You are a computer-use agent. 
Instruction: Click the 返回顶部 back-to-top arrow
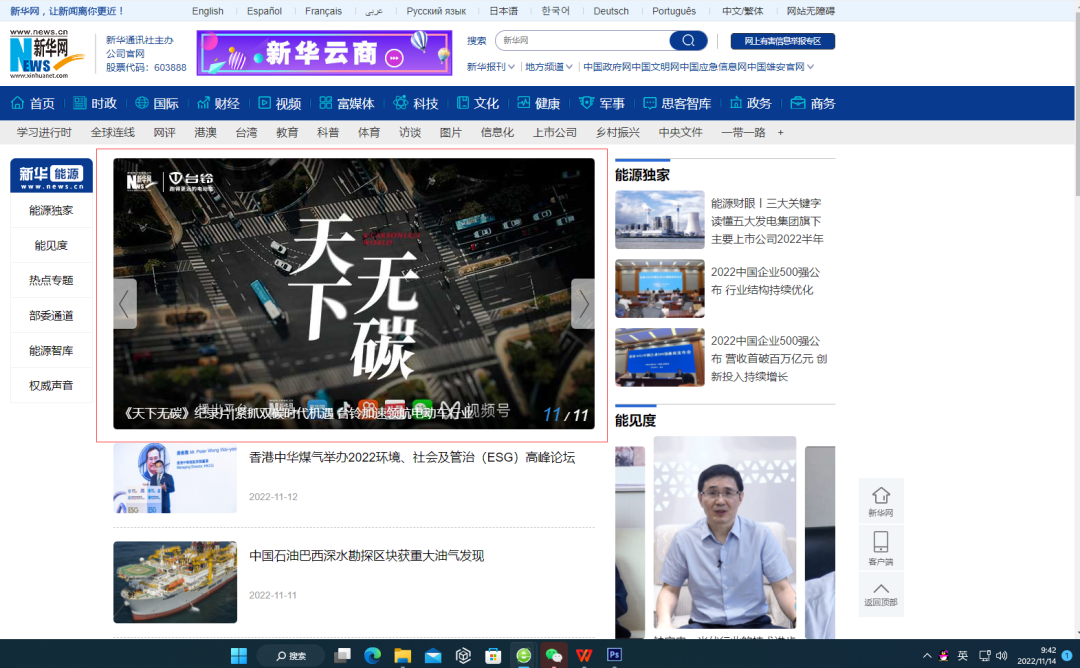[x=880, y=594]
